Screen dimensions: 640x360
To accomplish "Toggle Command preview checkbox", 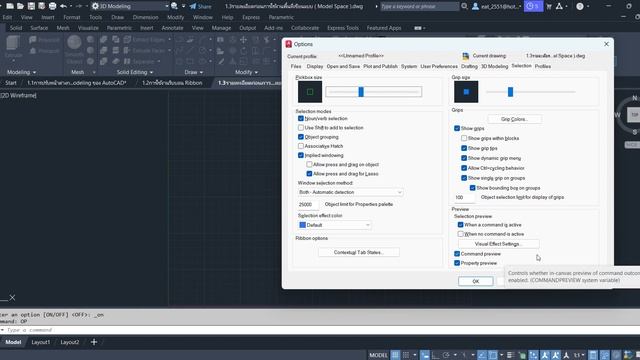I will tap(457, 254).
